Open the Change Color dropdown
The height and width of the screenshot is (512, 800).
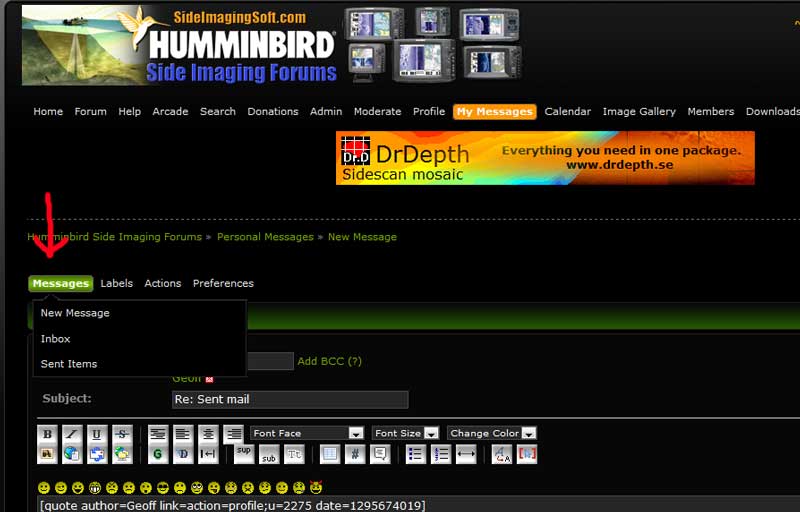pos(492,433)
